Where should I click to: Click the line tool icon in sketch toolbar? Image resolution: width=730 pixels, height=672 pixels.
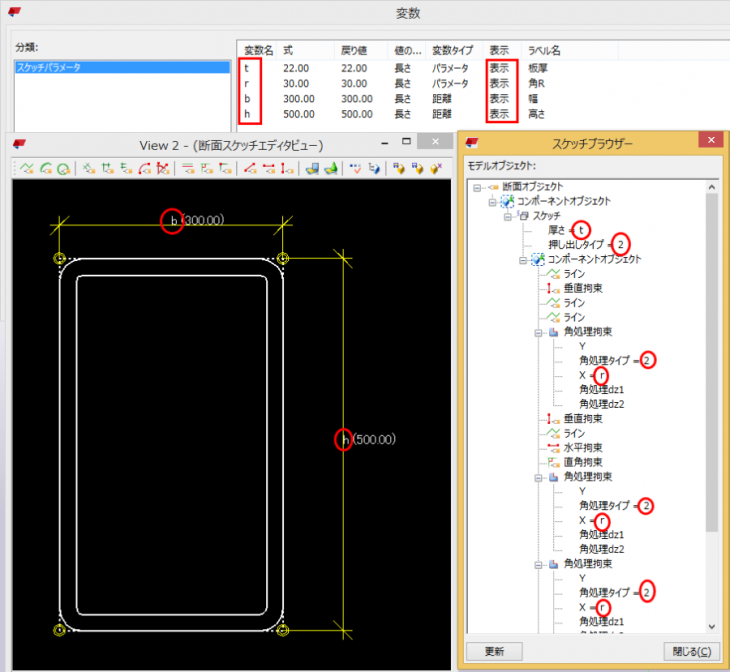[x=28, y=169]
